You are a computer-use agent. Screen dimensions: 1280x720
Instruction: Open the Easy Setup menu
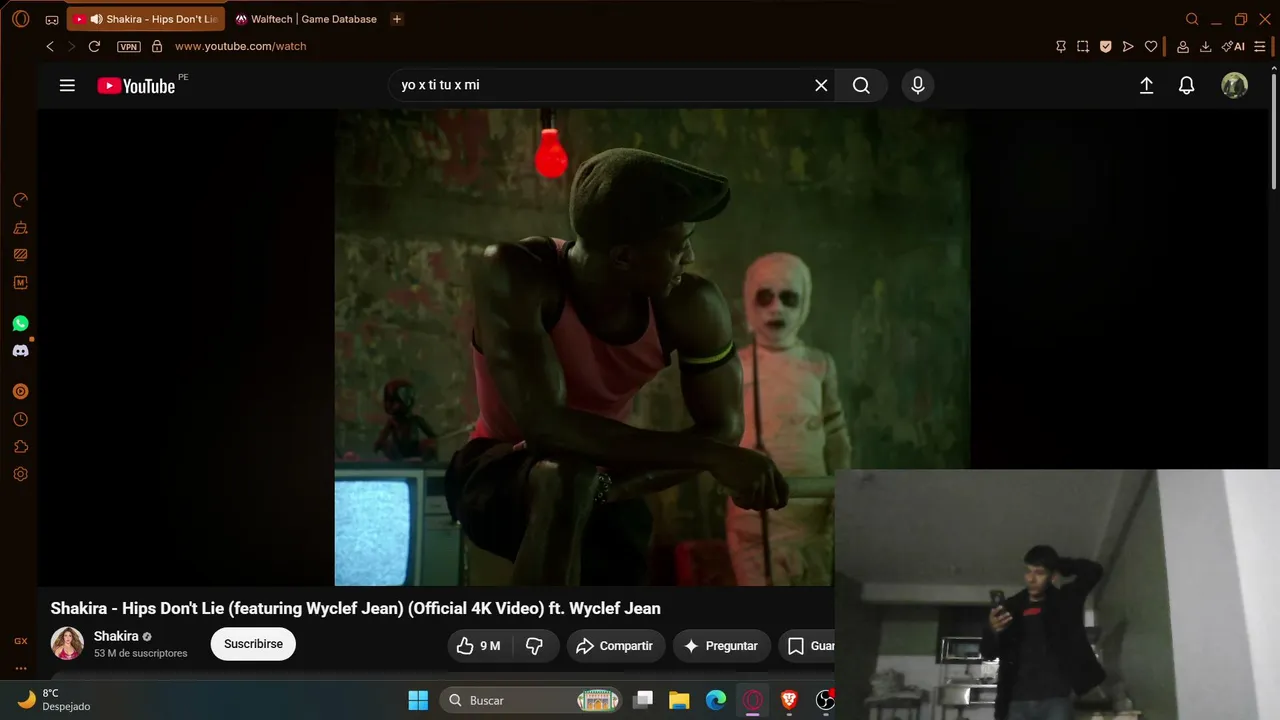(x=1260, y=46)
